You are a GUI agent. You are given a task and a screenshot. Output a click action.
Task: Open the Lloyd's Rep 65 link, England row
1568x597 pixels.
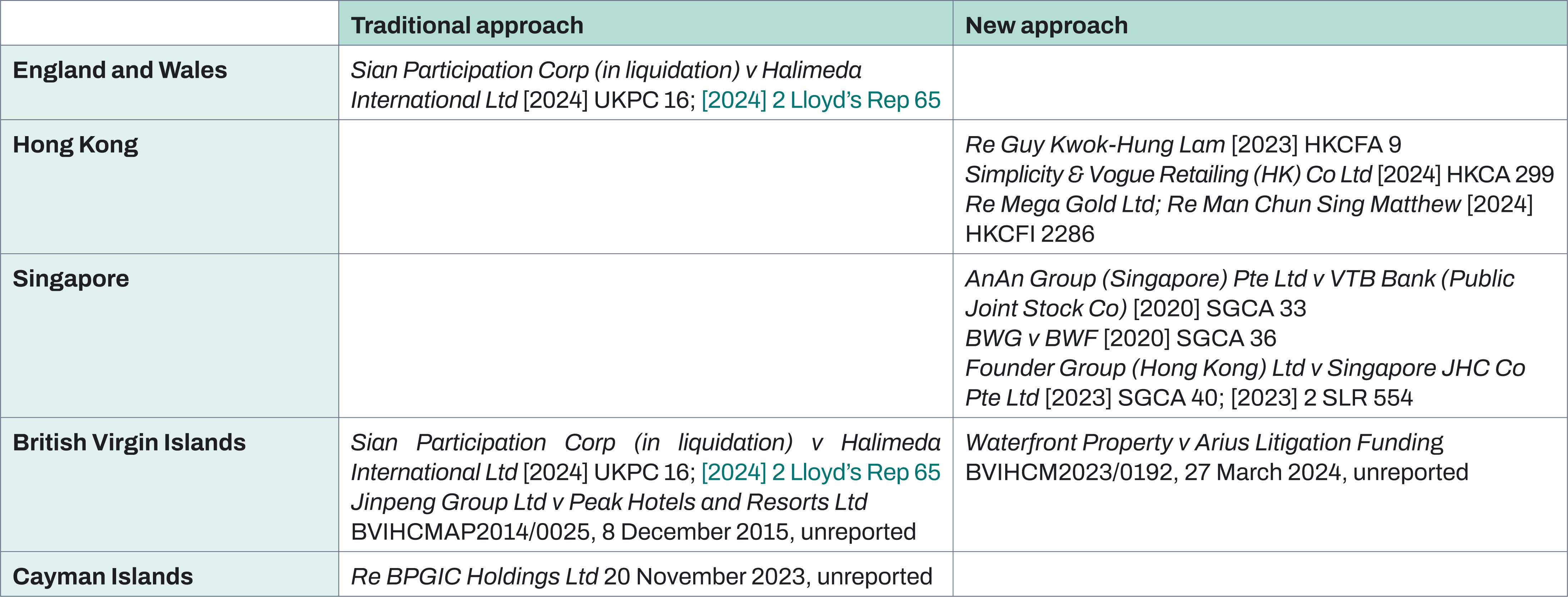820,100
